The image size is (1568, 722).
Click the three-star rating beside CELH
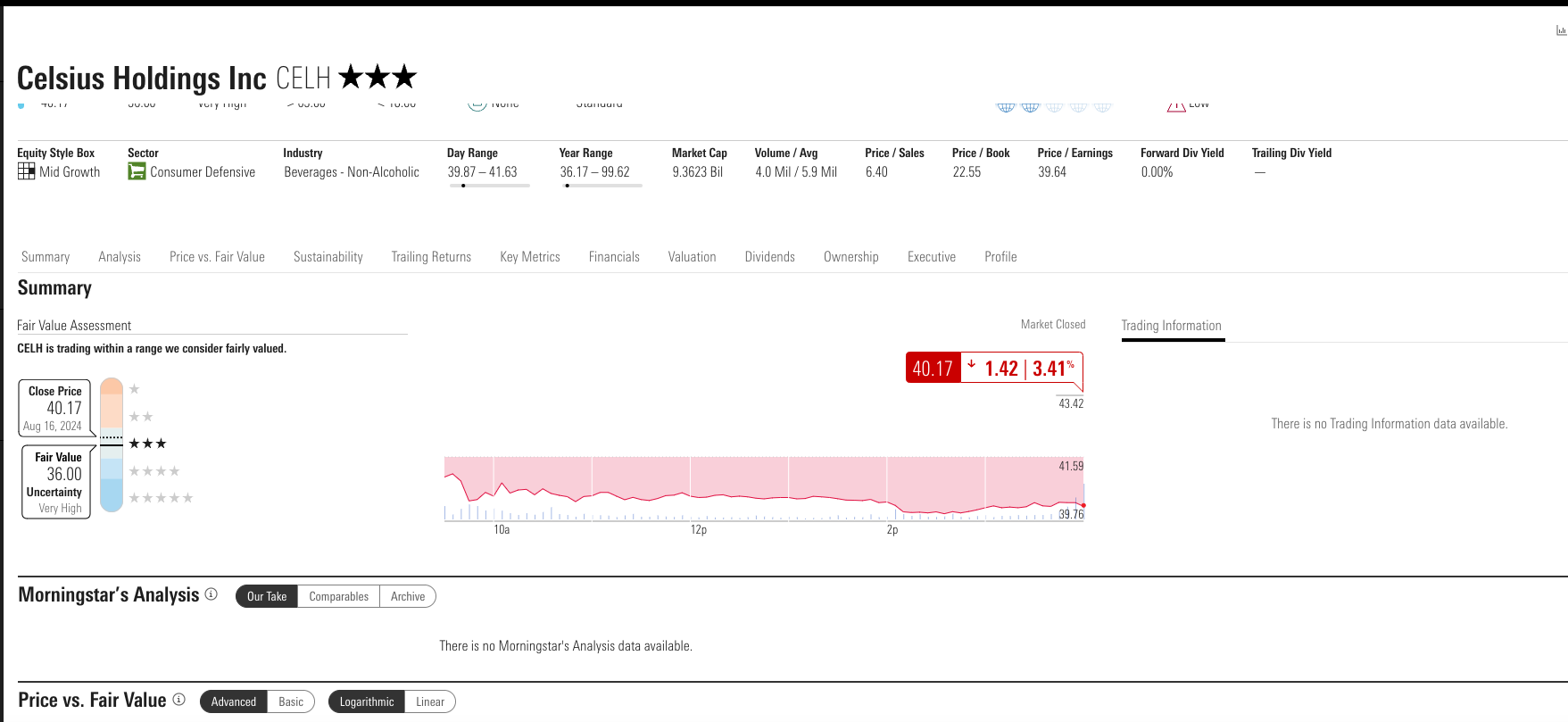(377, 77)
